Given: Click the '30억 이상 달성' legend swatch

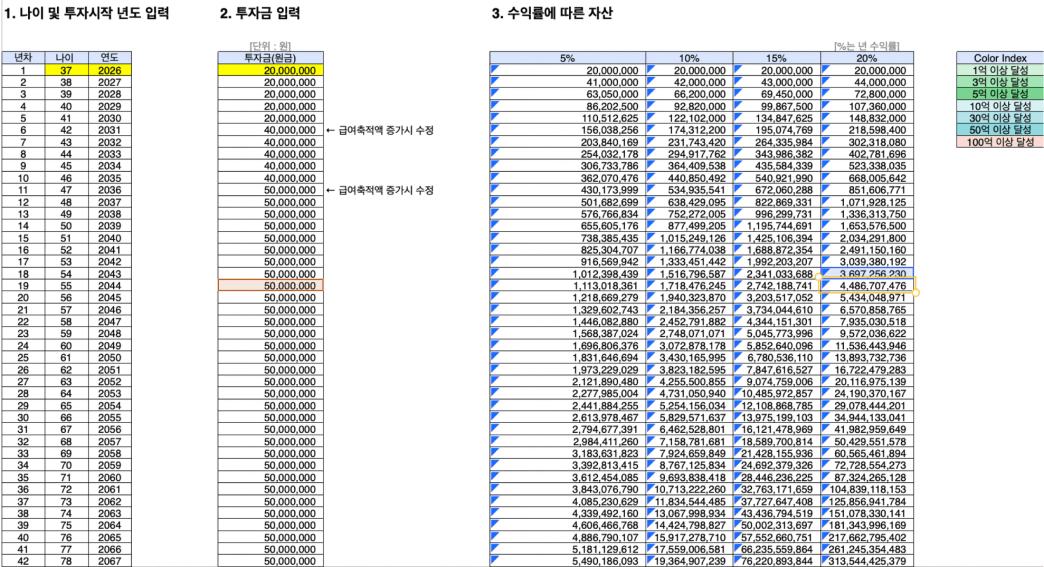Looking at the screenshot, I should 999,119.
